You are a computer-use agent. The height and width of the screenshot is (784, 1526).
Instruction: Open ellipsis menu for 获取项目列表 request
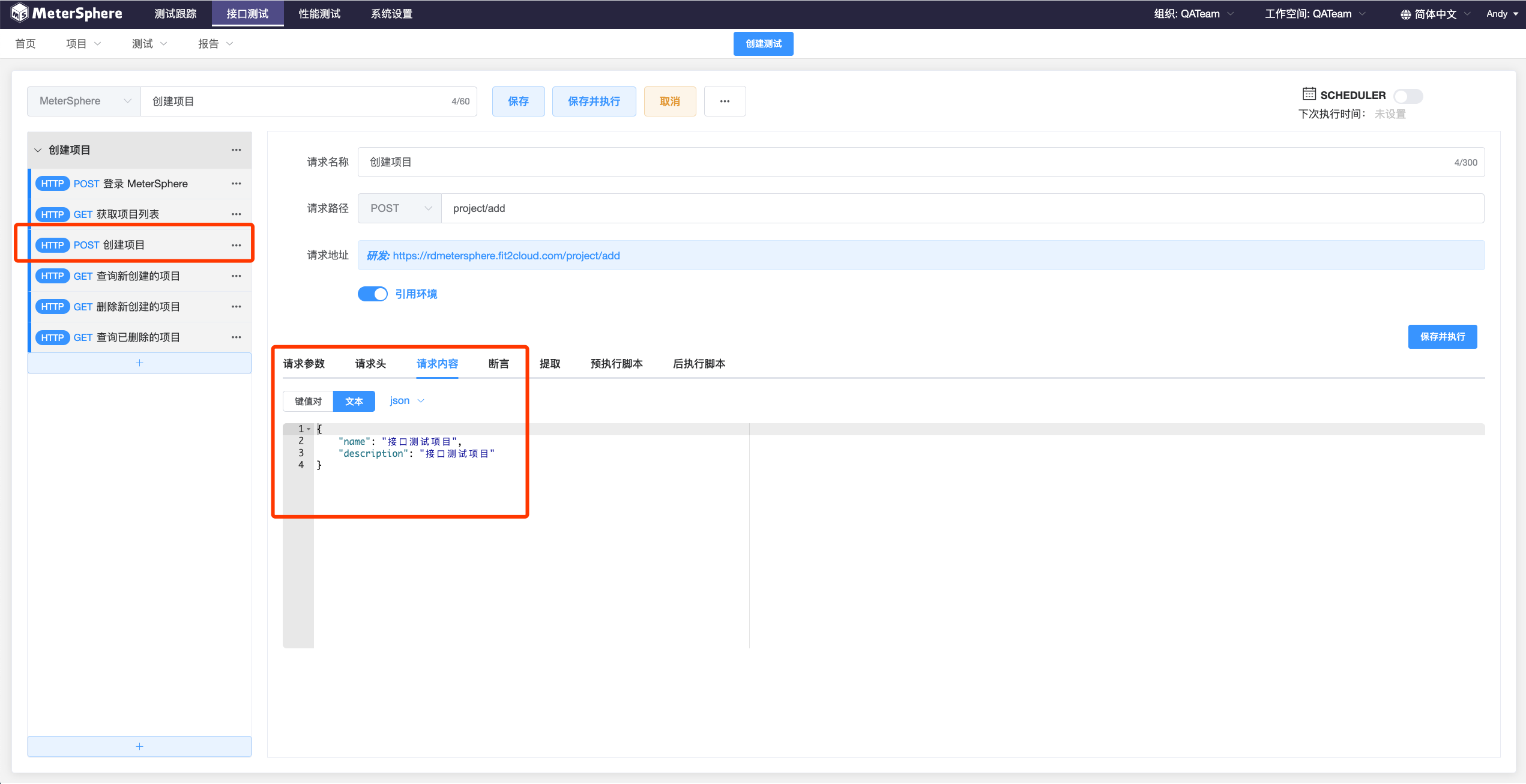click(236, 214)
